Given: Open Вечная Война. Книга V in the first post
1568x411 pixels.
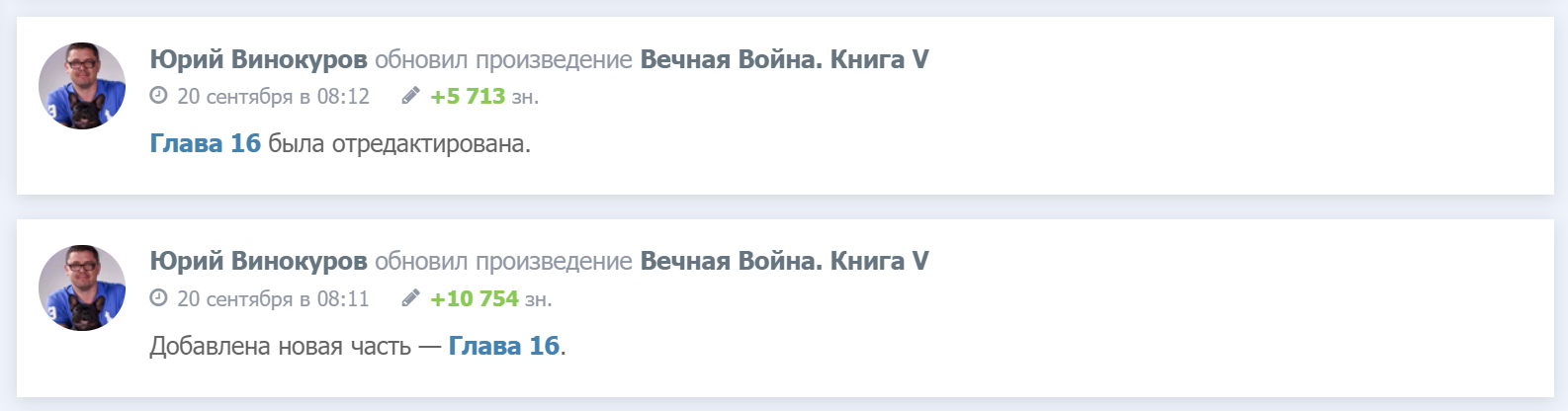Looking at the screenshot, I should [x=784, y=59].
